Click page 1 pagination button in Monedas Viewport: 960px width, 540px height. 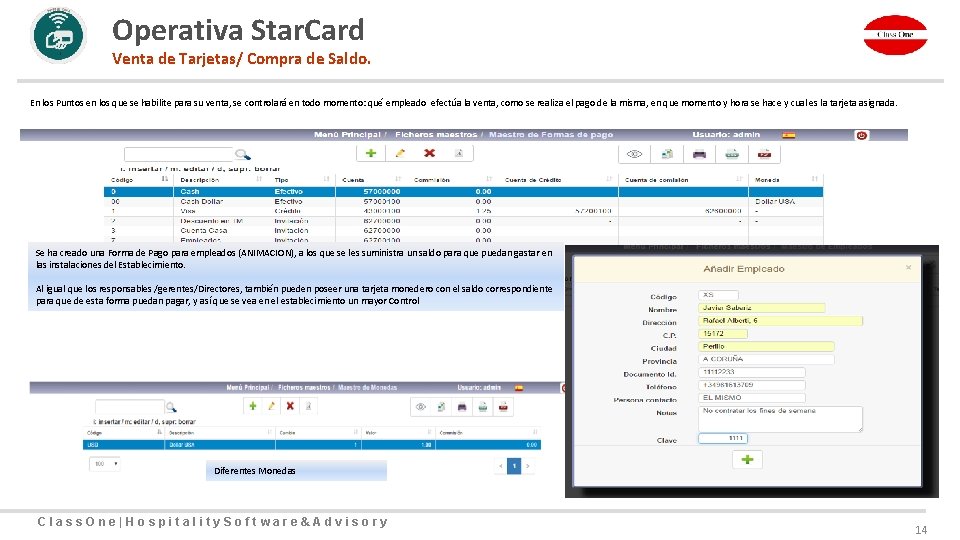point(514,467)
